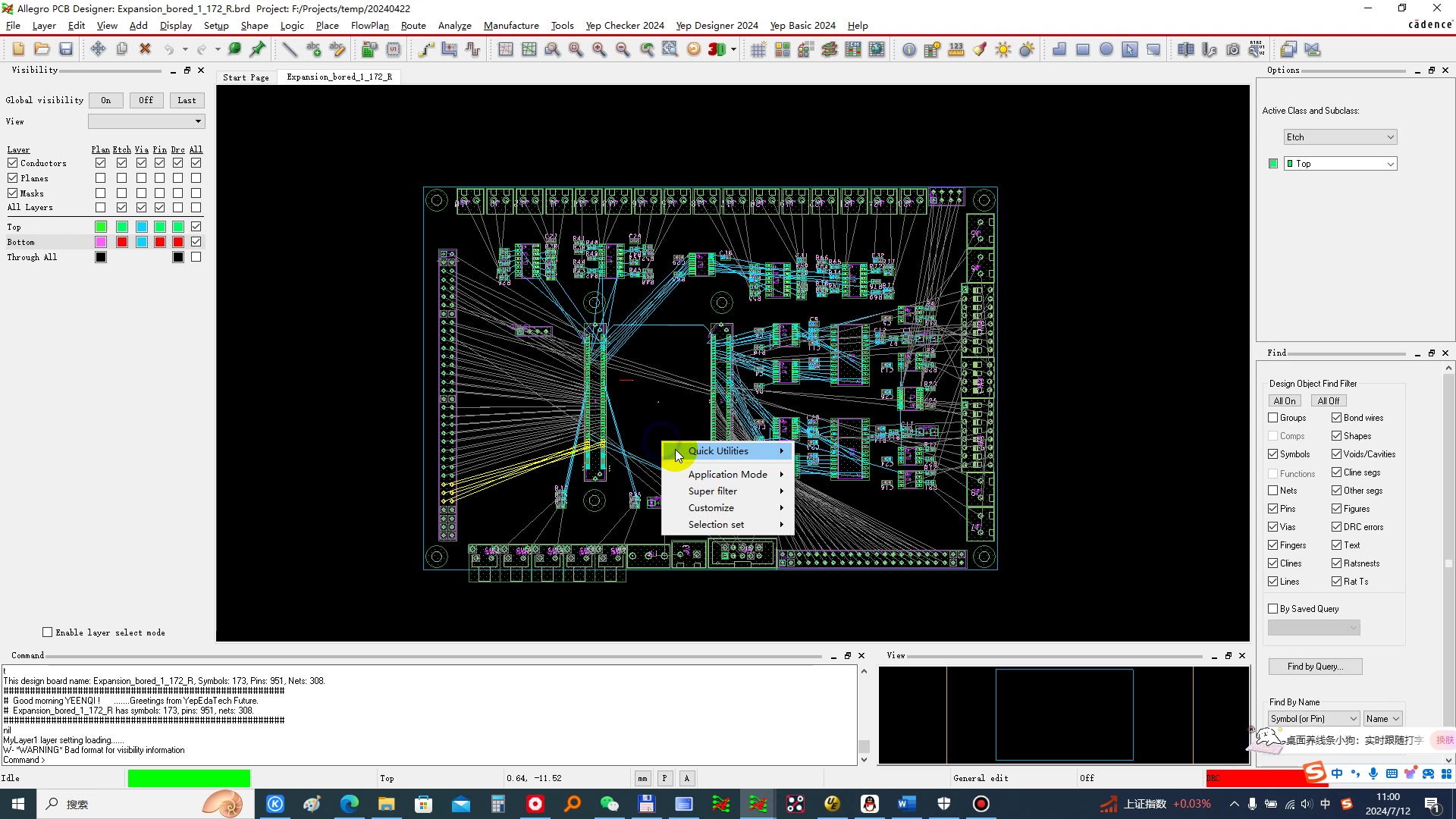This screenshot has width=1456, height=819.
Task: Click the Move tool icon
Action: coord(98,49)
